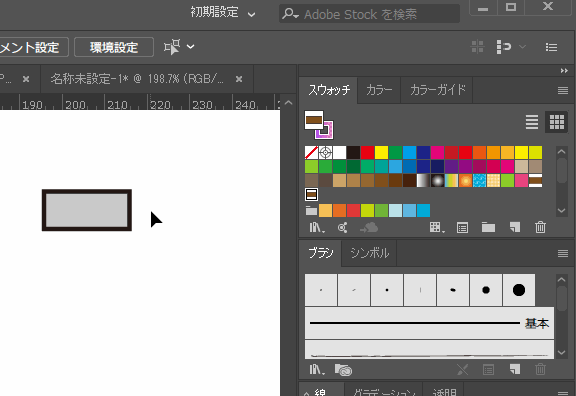The width and height of the screenshot is (576, 396).
Task: Switch to the シンボル tab
Action: pyautogui.click(x=369, y=253)
